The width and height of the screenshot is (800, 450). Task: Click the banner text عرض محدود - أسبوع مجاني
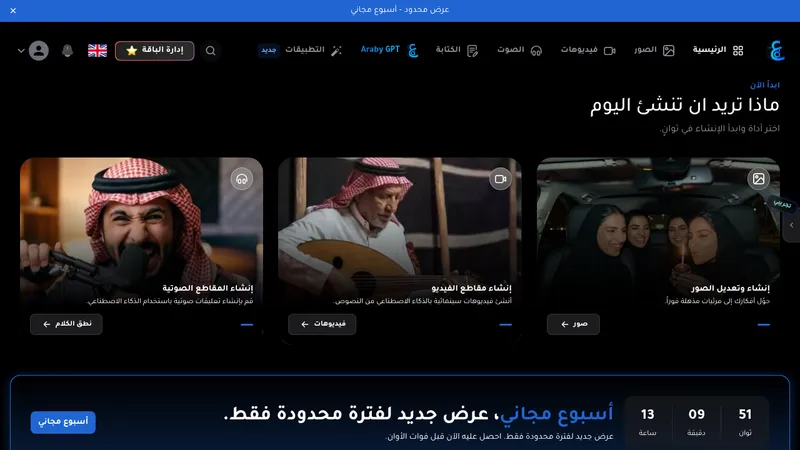pyautogui.click(x=400, y=10)
